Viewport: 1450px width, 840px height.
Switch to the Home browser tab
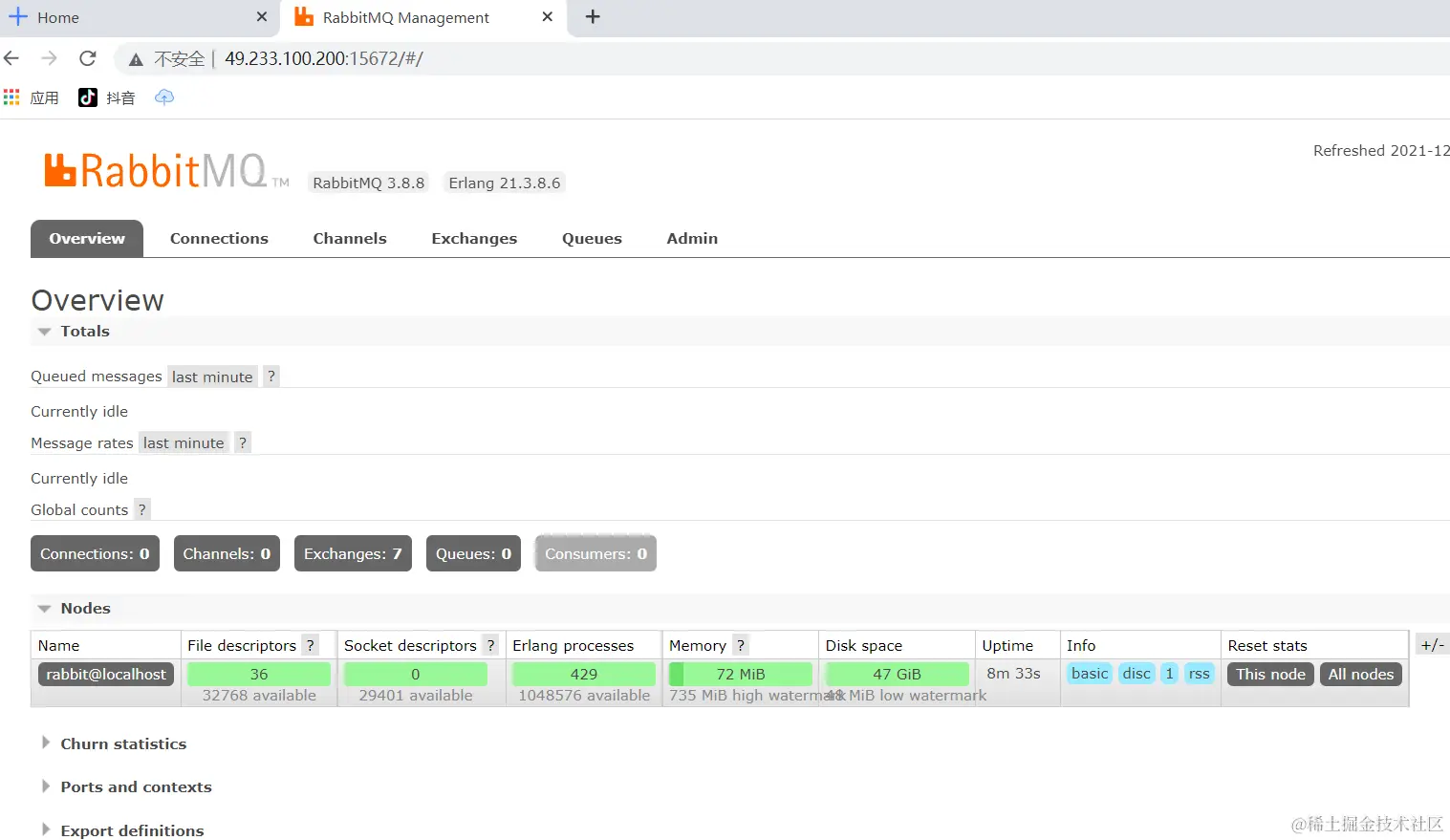coord(140,17)
